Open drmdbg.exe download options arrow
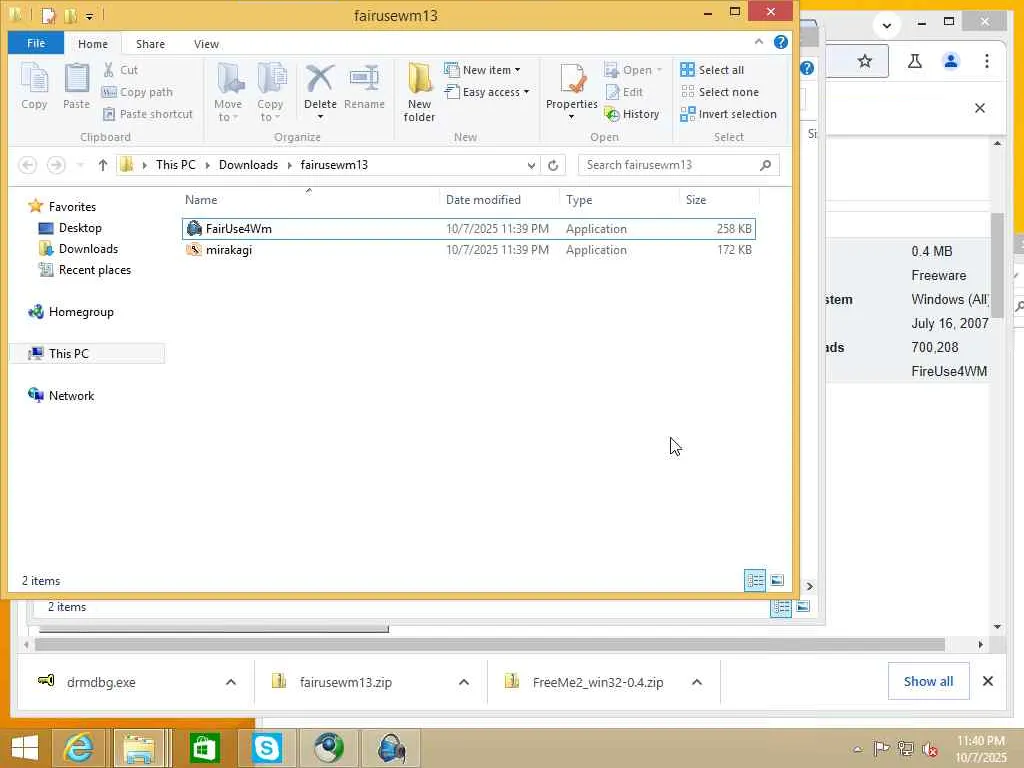The height and width of the screenshot is (768, 1024). 231,682
